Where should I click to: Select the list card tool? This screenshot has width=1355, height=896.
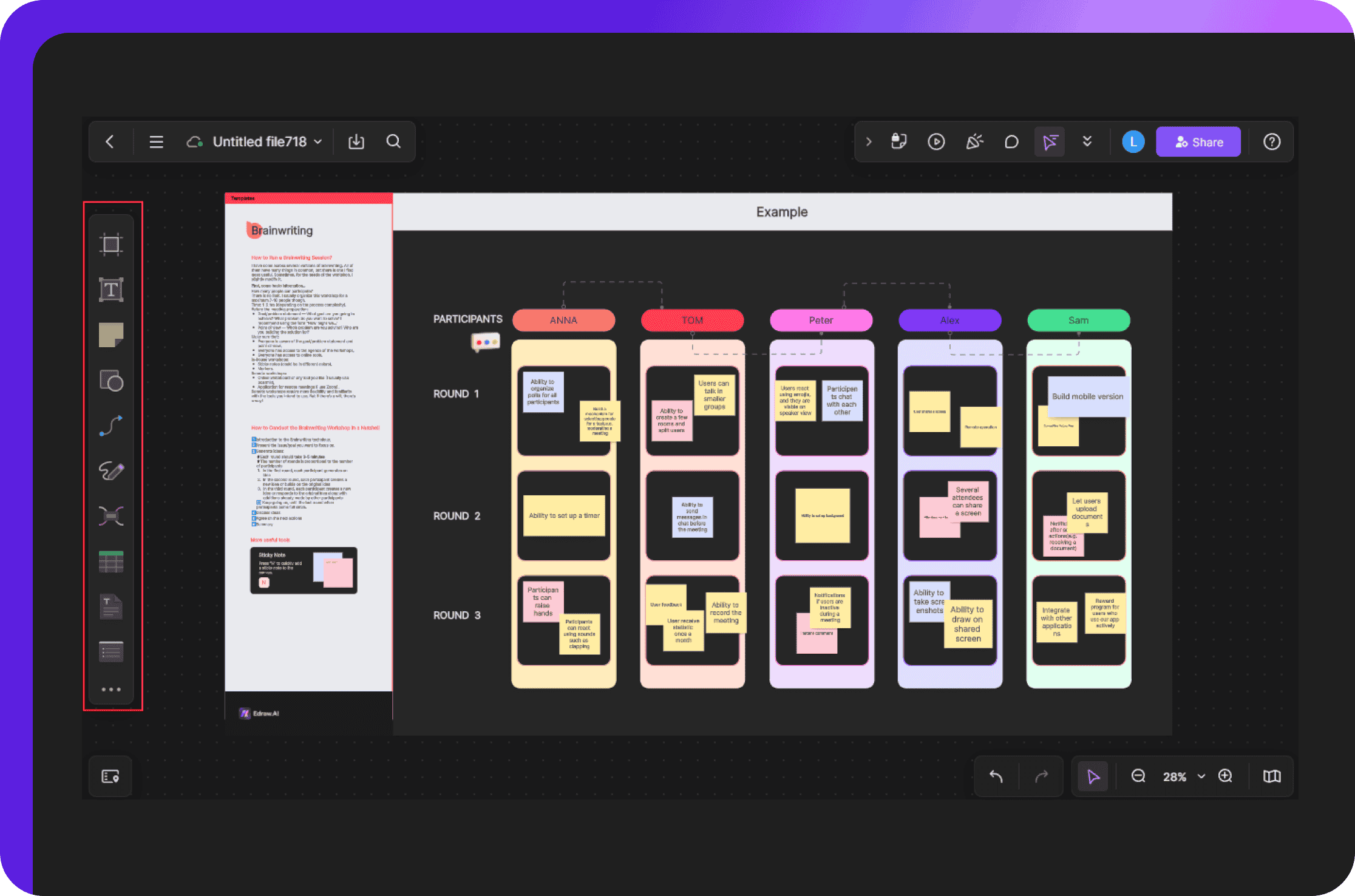click(x=111, y=652)
